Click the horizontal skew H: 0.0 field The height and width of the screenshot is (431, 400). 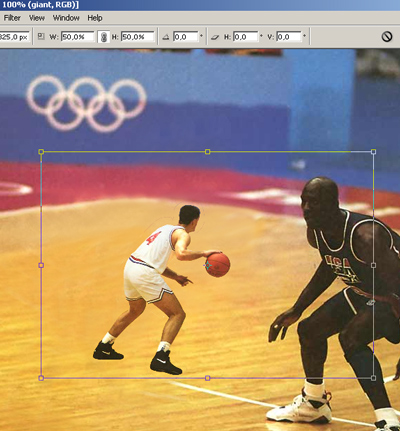pyautogui.click(x=245, y=37)
